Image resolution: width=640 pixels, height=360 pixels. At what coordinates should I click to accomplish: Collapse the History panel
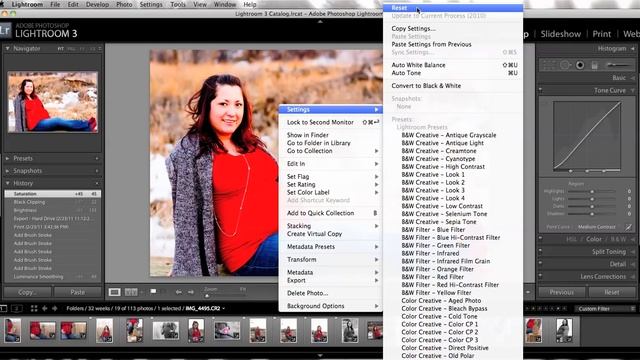(x=7, y=183)
